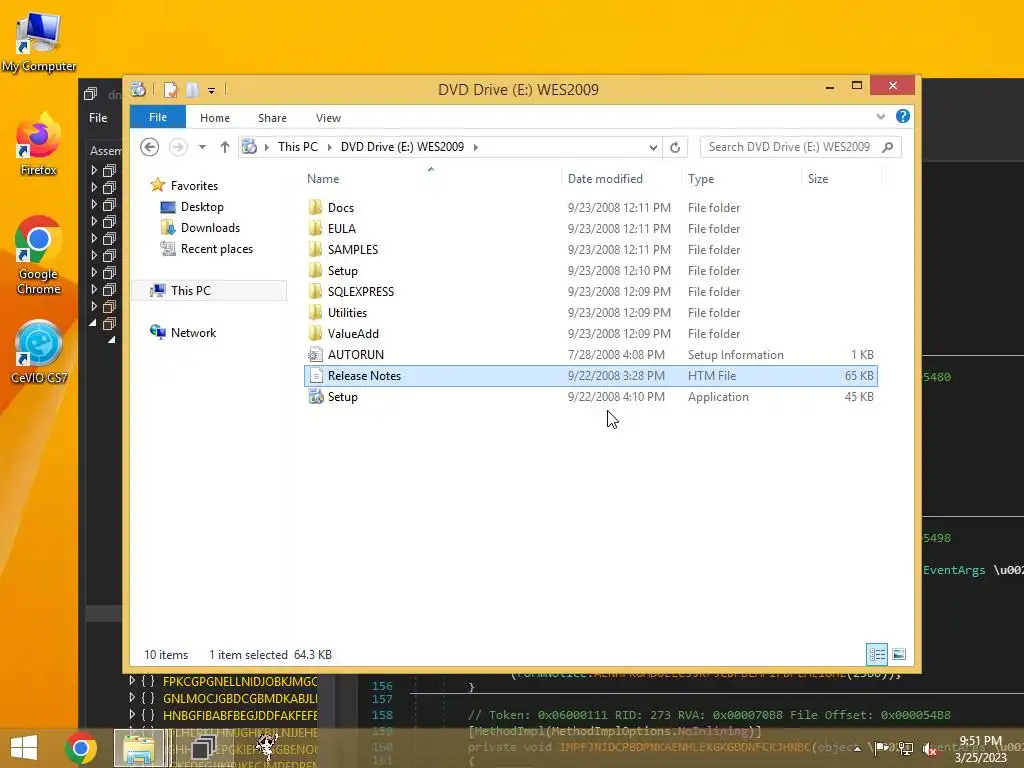This screenshot has width=1024, height=768.
Task: Select Desktop in navigation pane
Action: pyautogui.click(x=202, y=207)
